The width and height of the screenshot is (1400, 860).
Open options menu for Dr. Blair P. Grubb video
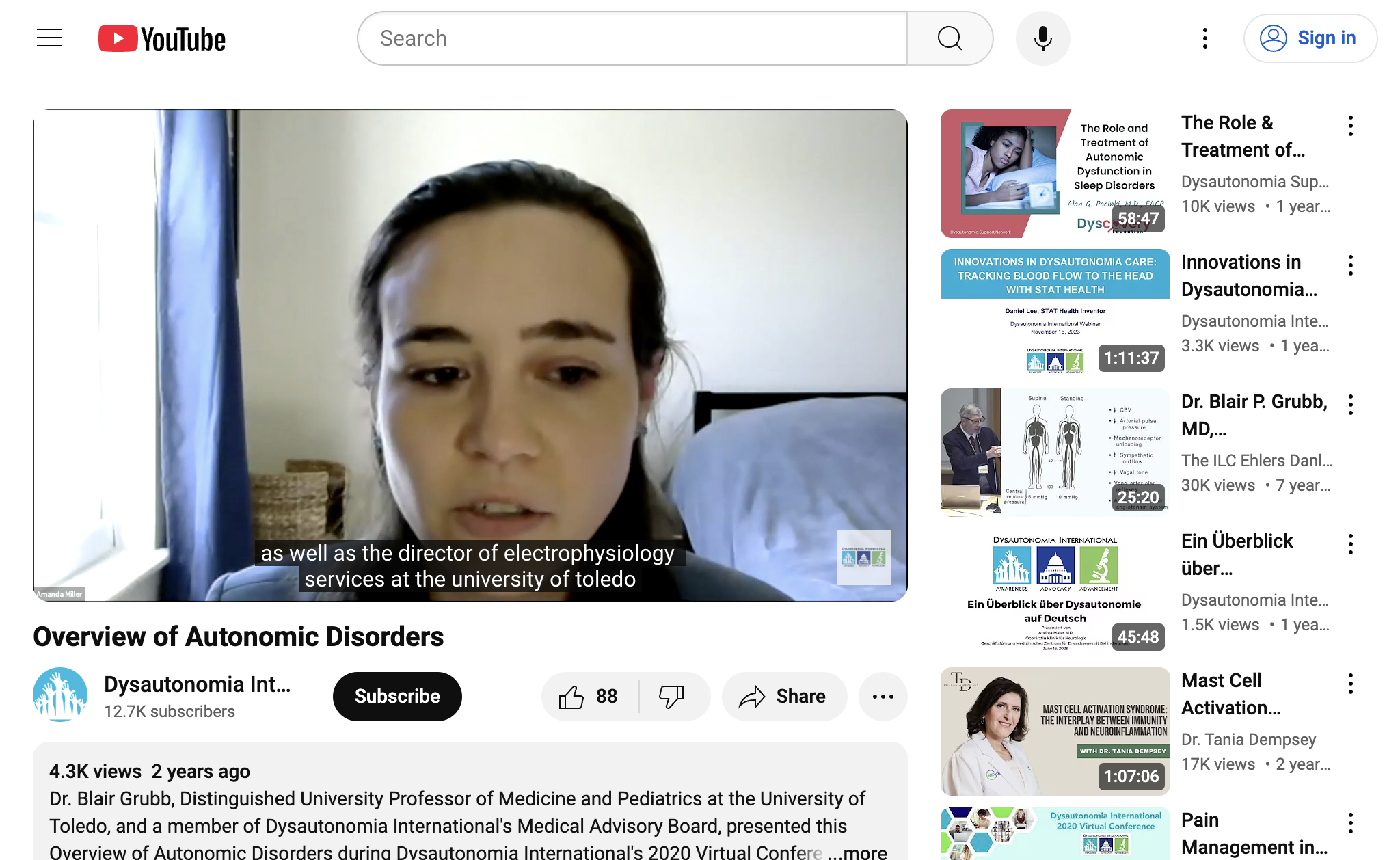pyautogui.click(x=1351, y=405)
